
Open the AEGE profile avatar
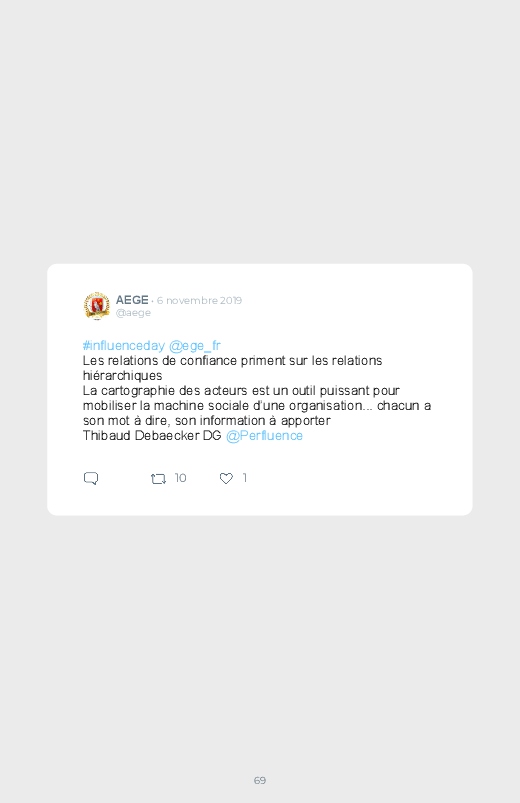pyautogui.click(x=97, y=306)
